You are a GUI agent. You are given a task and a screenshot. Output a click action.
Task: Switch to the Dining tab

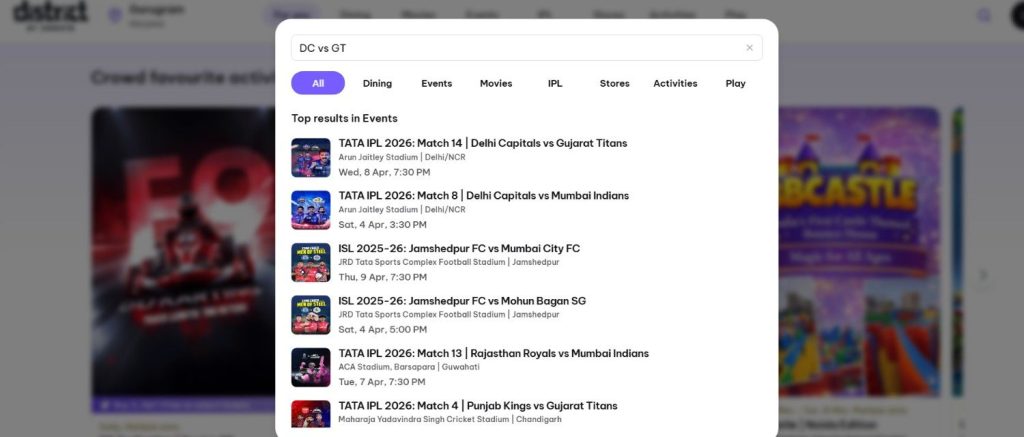377,83
